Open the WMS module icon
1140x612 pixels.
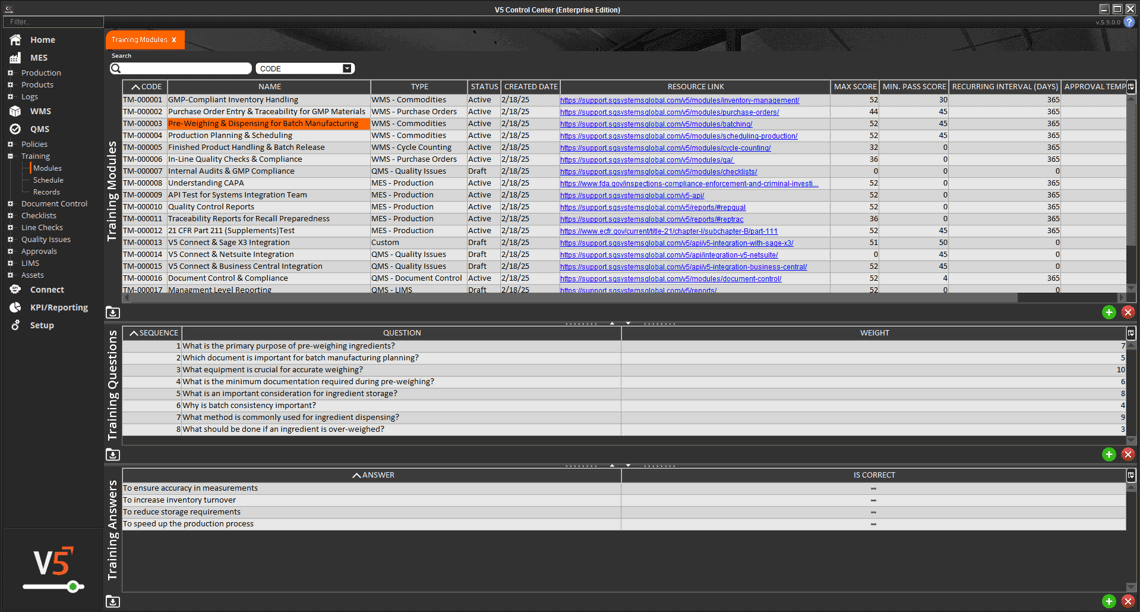(x=15, y=111)
